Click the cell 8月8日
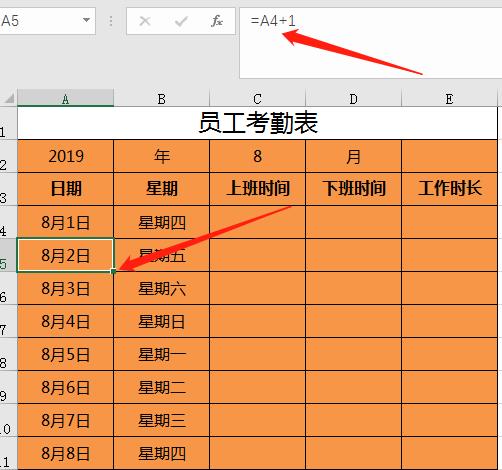This screenshot has height=470, width=502. [x=66, y=453]
